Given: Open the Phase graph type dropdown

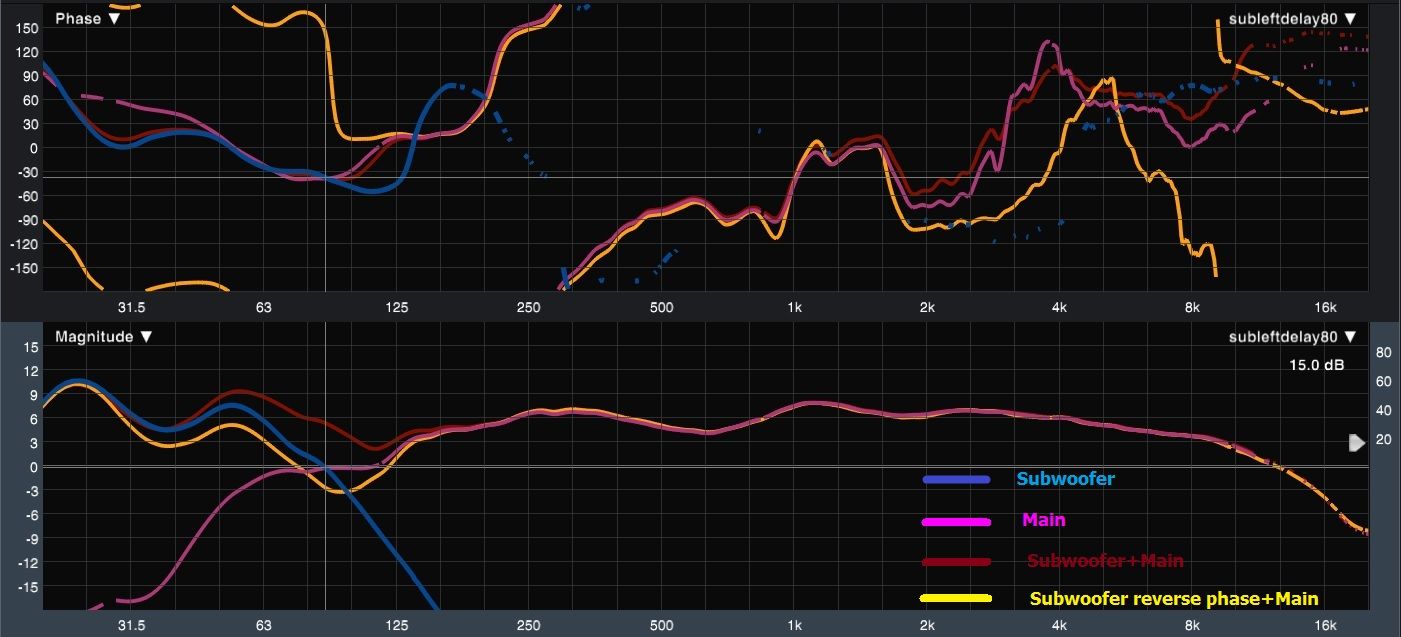Looking at the screenshot, I should click(87, 19).
